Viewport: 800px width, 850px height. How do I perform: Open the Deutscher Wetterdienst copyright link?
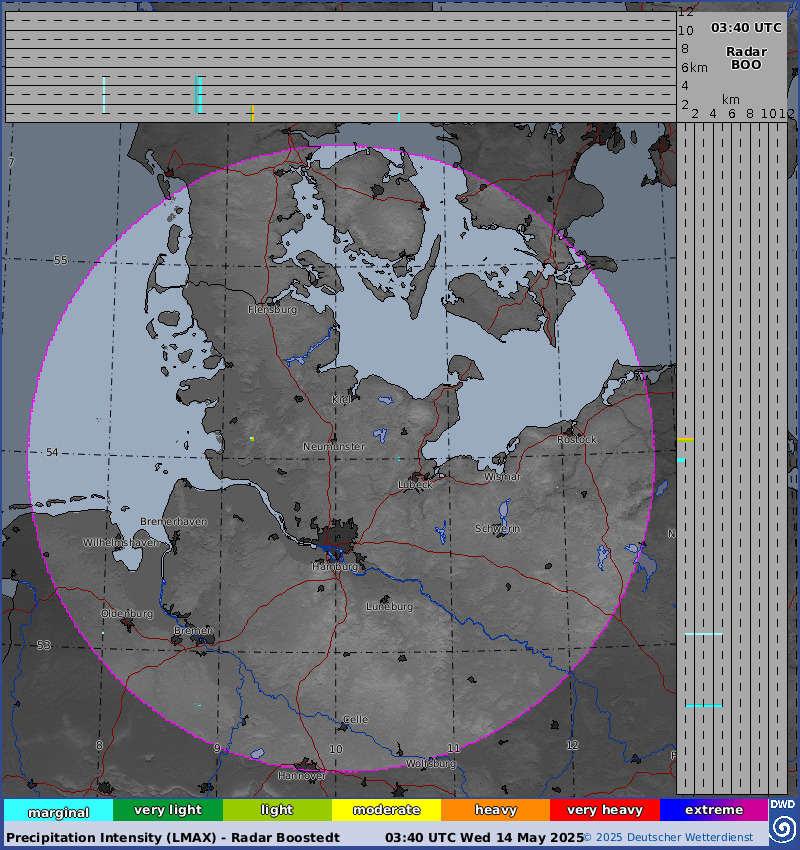(x=668, y=838)
